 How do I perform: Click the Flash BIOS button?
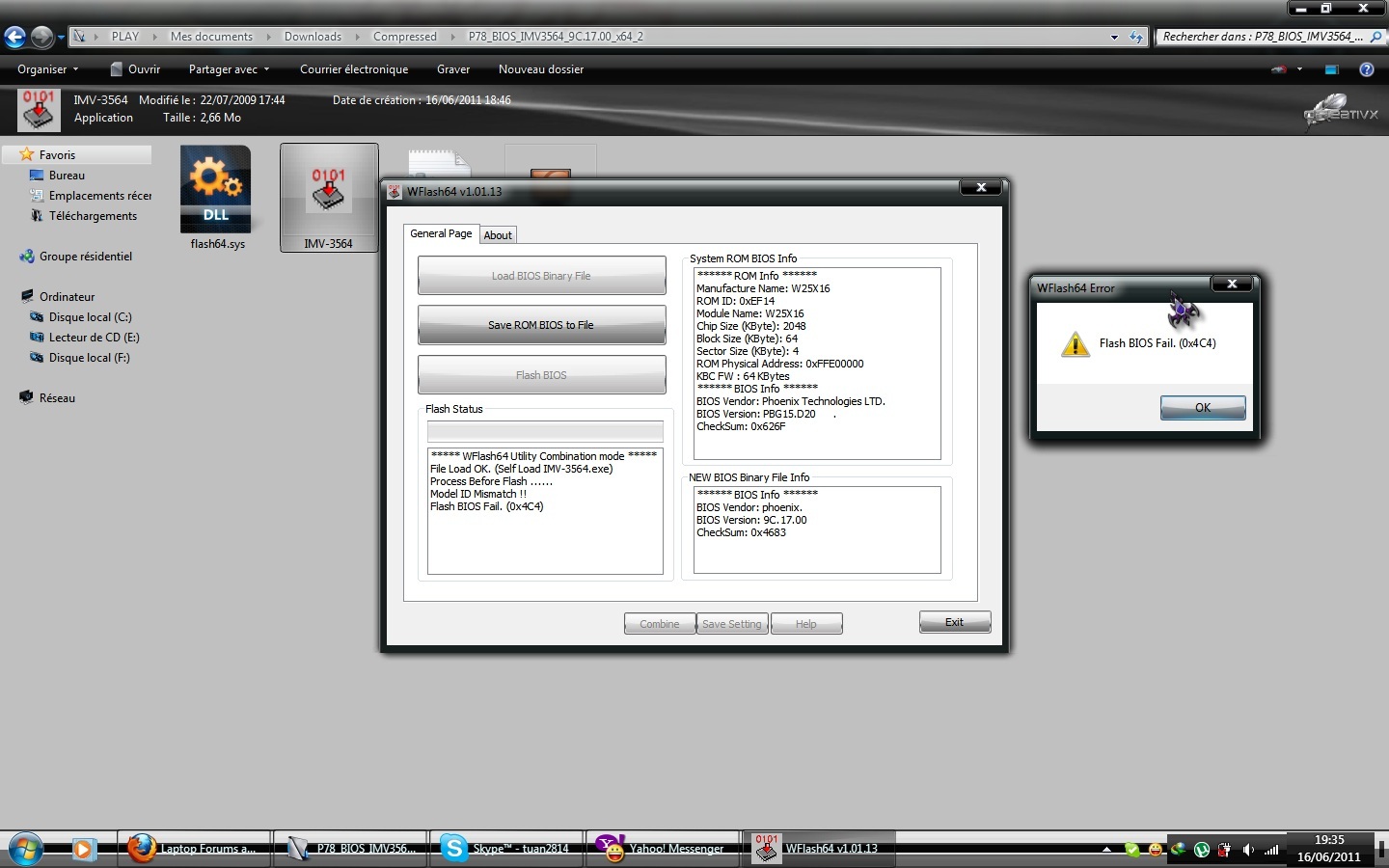[541, 375]
